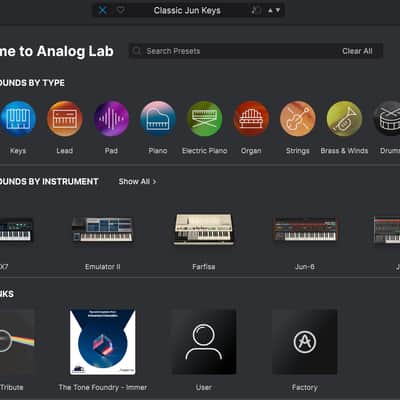Select the Electric Piano type icon
The image size is (400, 400).
pyautogui.click(x=205, y=118)
